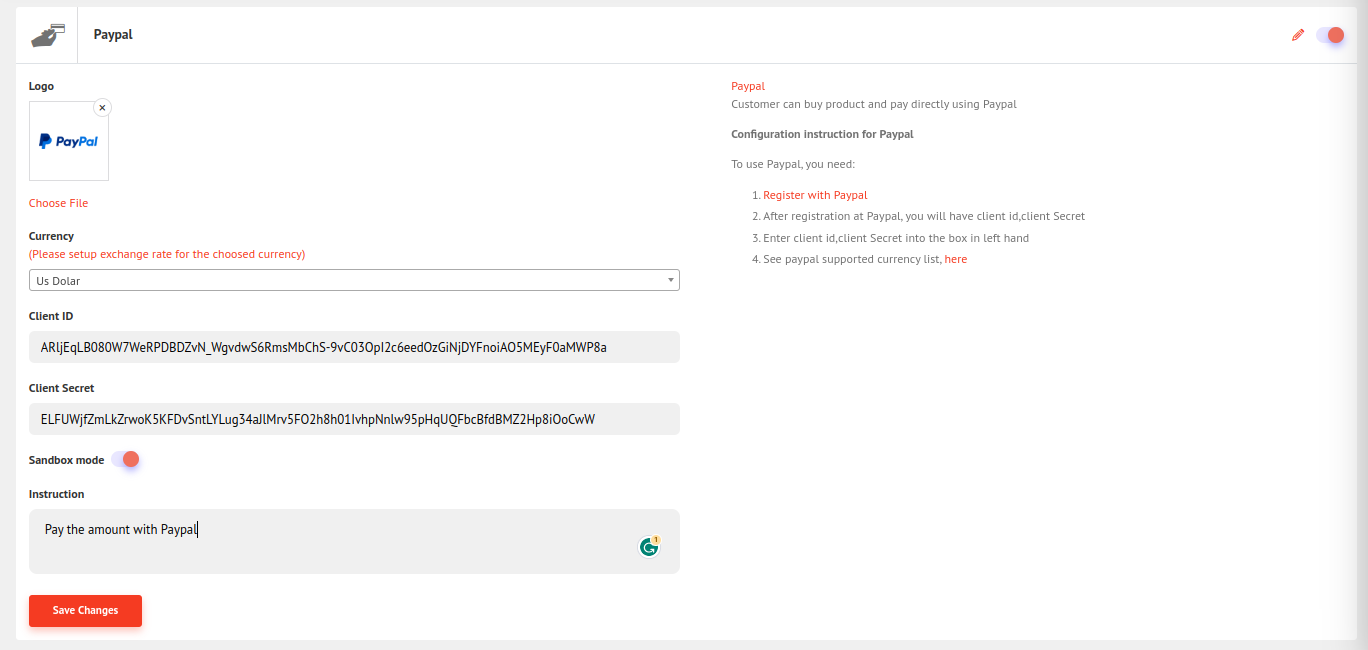Focus the Client ID input field
Image resolution: width=1368 pixels, height=650 pixels.
point(354,347)
